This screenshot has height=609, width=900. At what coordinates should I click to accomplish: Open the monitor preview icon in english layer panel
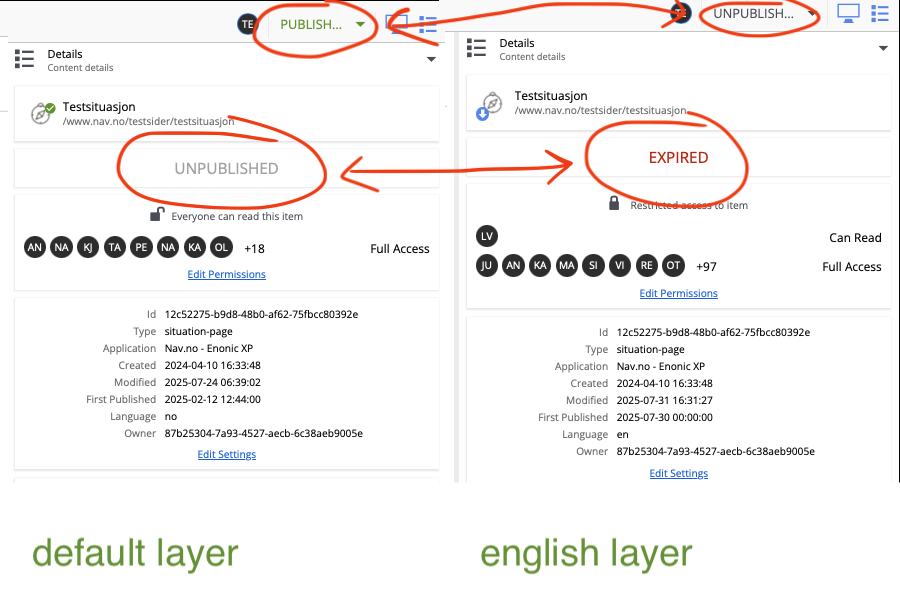pyautogui.click(x=848, y=13)
